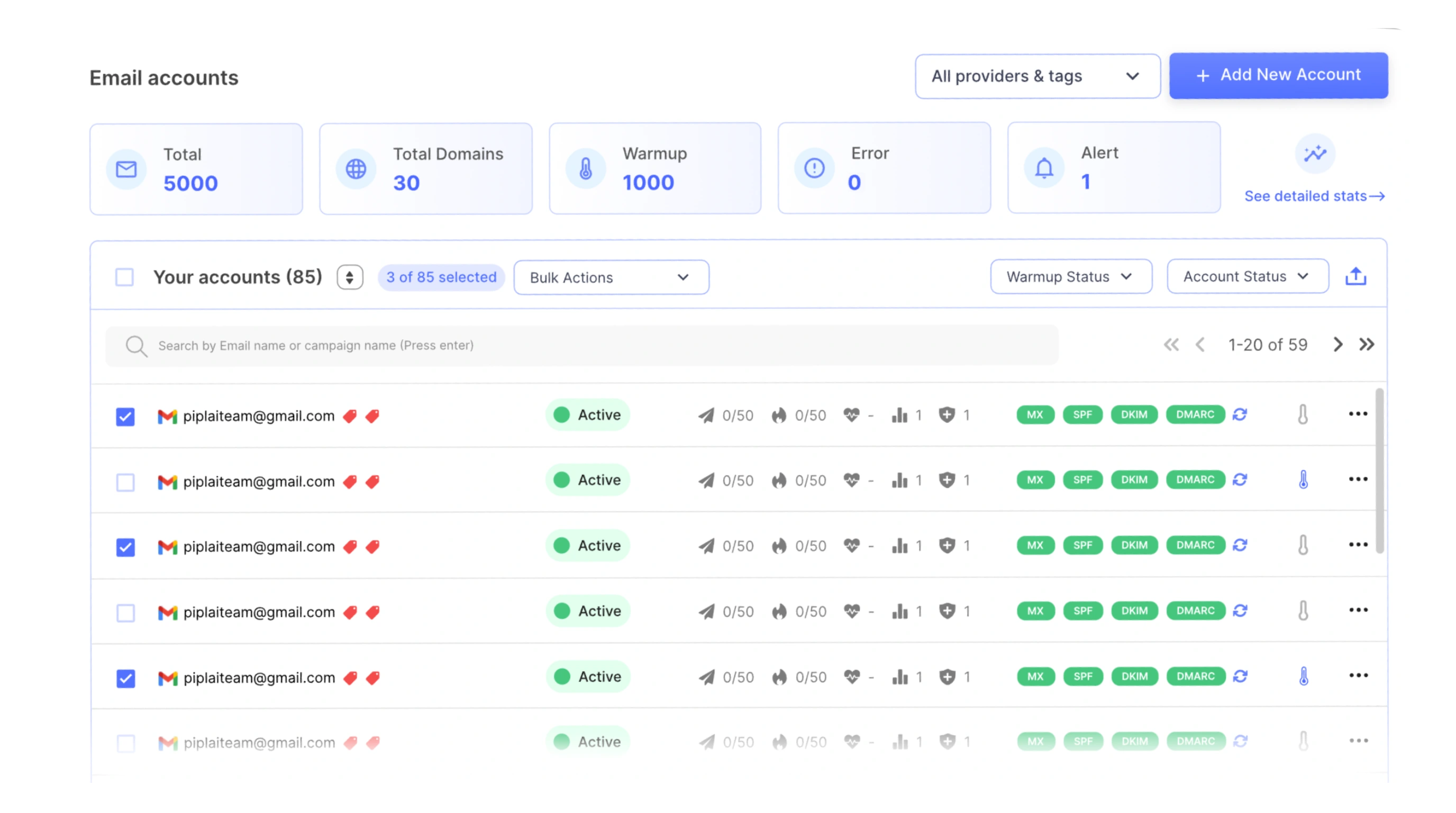The height and width of the screenshot is (813, 1456).
Task: Click DKIM badge in third account row
Action: pos(1134,545)
